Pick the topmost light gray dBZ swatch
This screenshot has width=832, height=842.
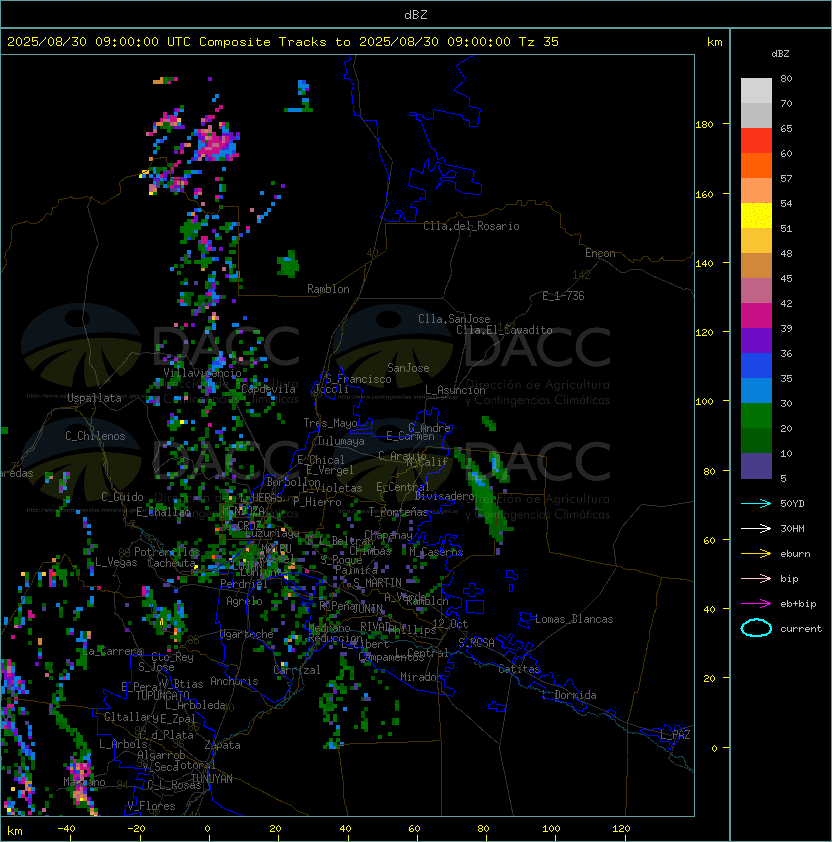click(x=756, y=91)
